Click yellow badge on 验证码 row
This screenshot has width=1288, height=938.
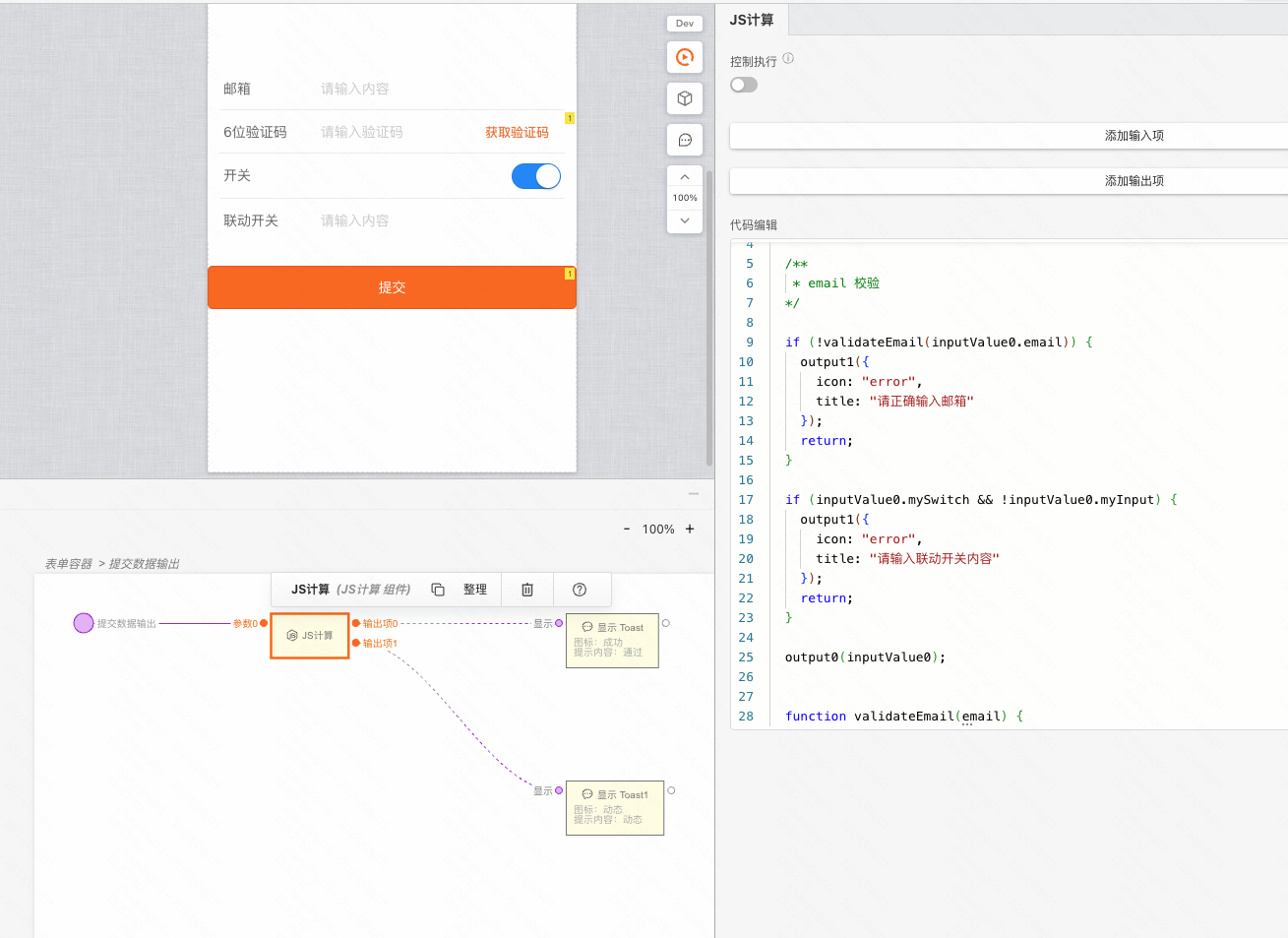(x=569, y=118)
